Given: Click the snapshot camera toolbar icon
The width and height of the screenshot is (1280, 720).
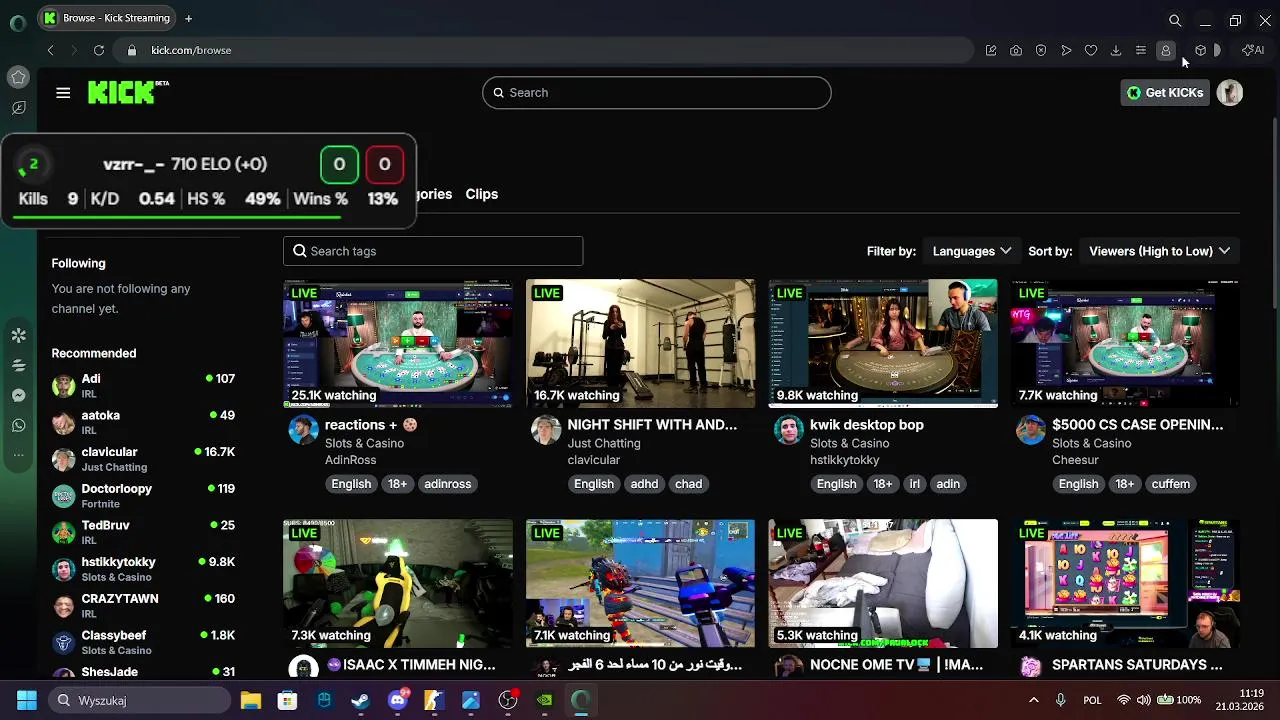Looking at the screenshot, I should click(x=1016, y=50).
